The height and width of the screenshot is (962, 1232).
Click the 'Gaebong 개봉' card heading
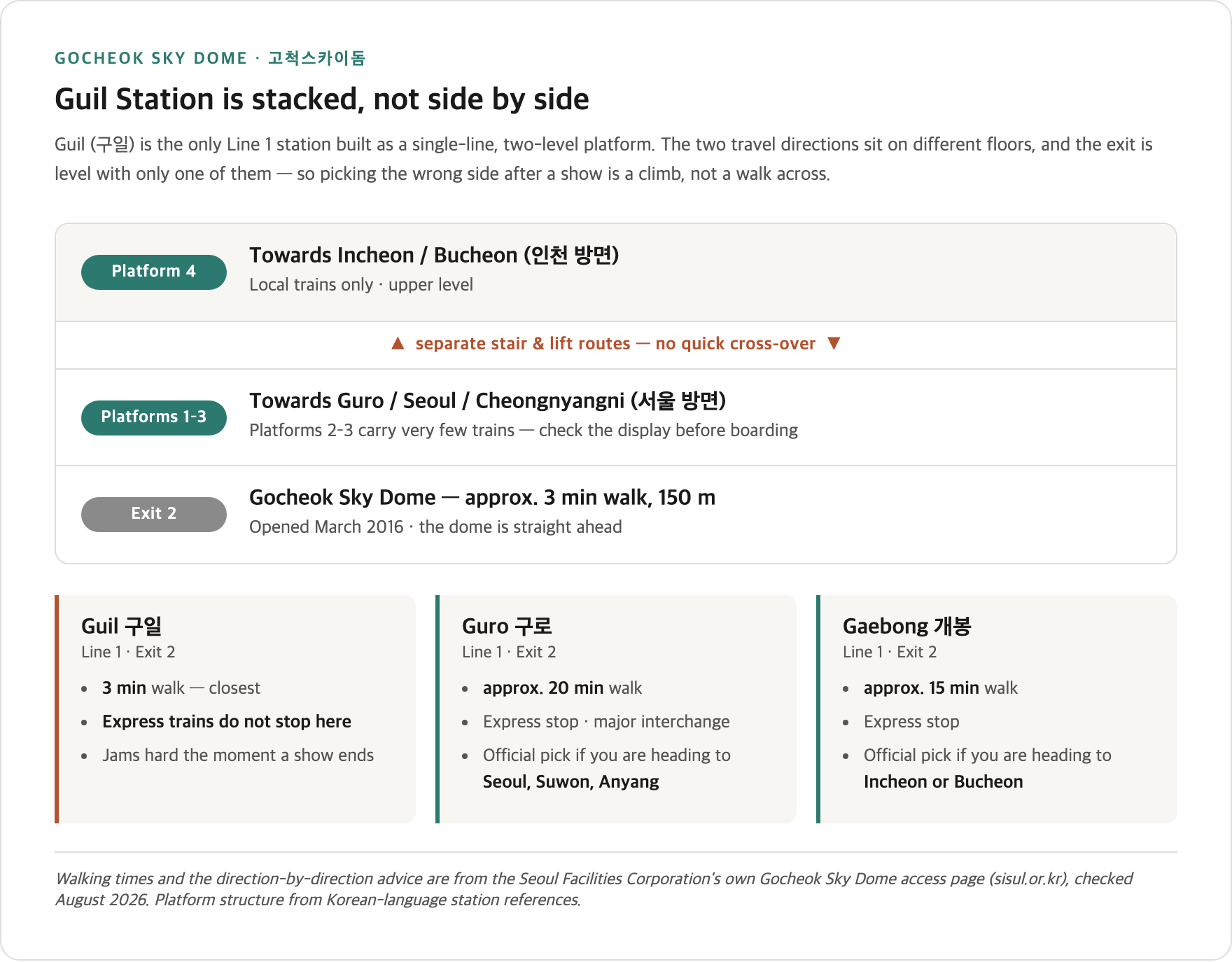(x=906, y=626)
